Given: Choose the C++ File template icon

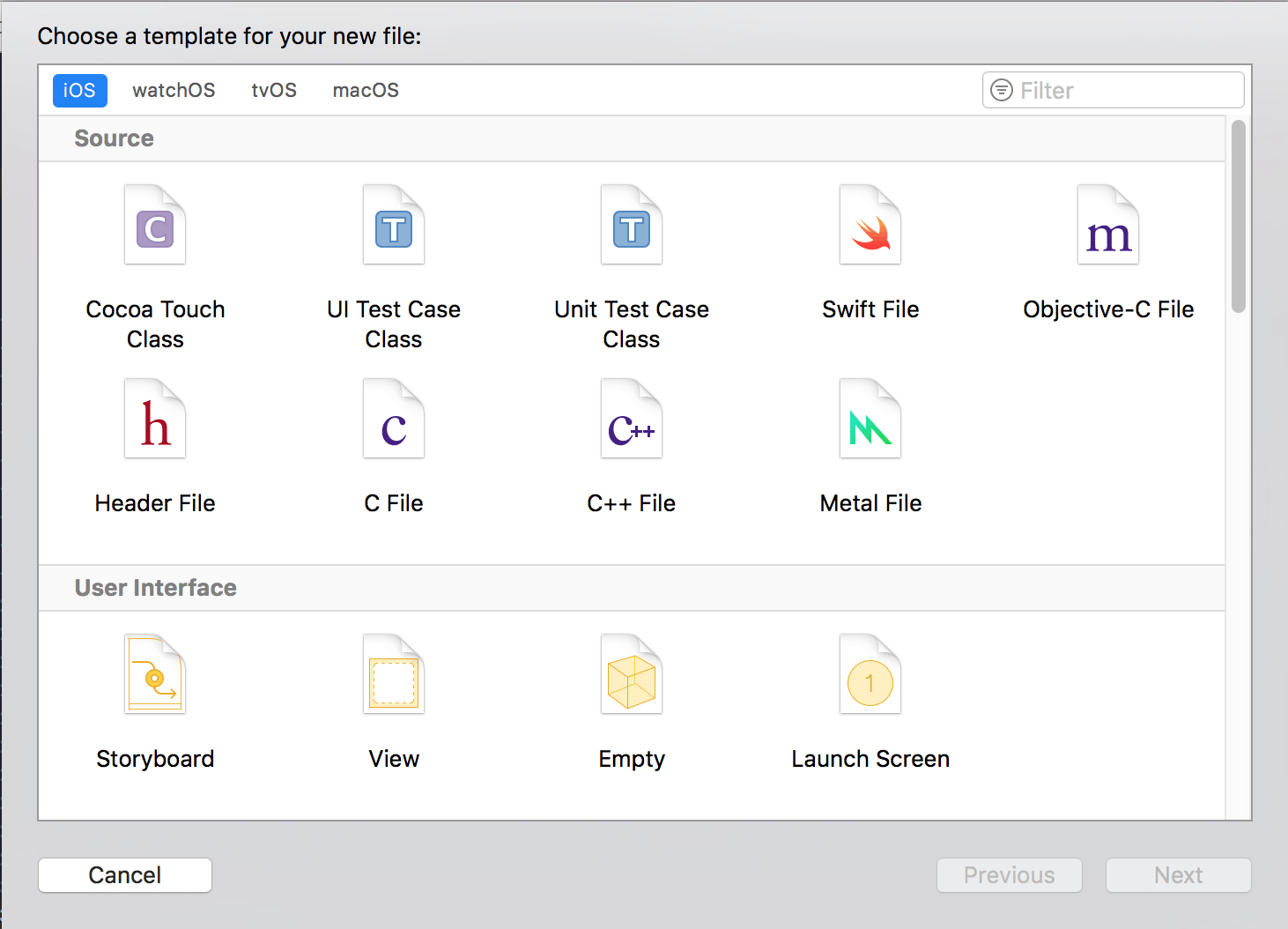Looking at the screenshot, I should pyautogui.click(x=632, y=420).
